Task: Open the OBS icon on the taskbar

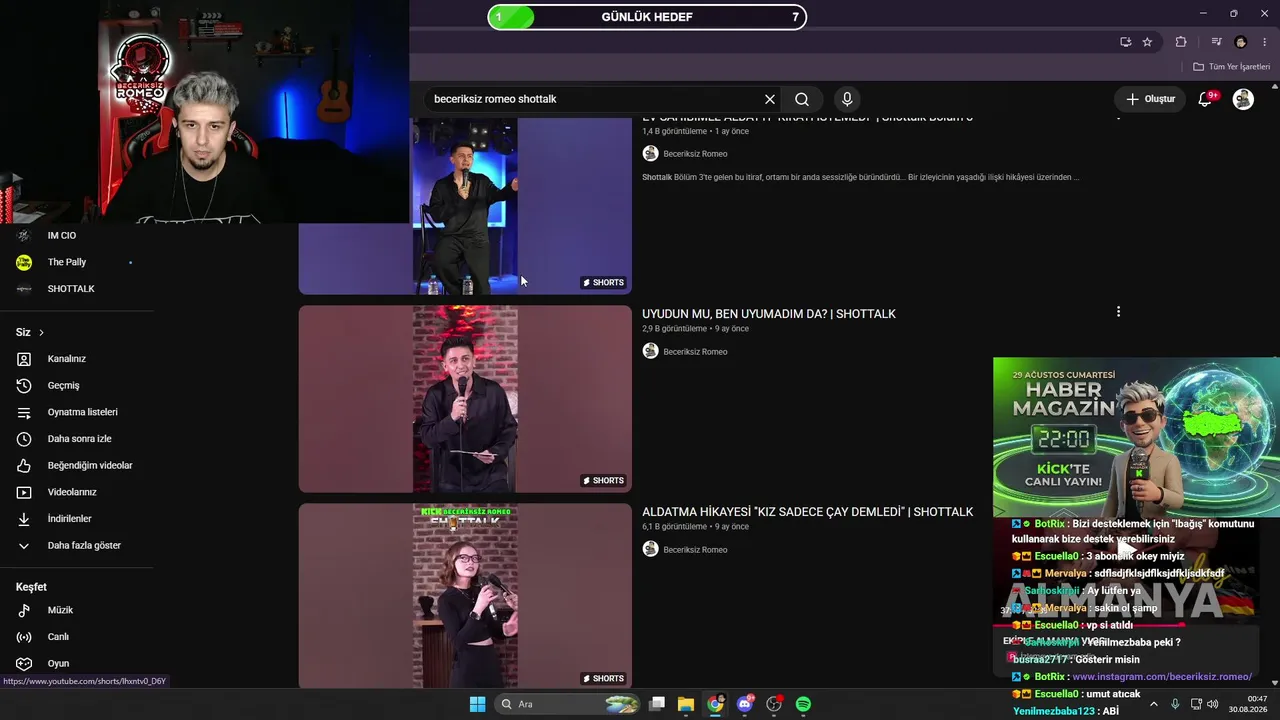Action: coord(774,704)
